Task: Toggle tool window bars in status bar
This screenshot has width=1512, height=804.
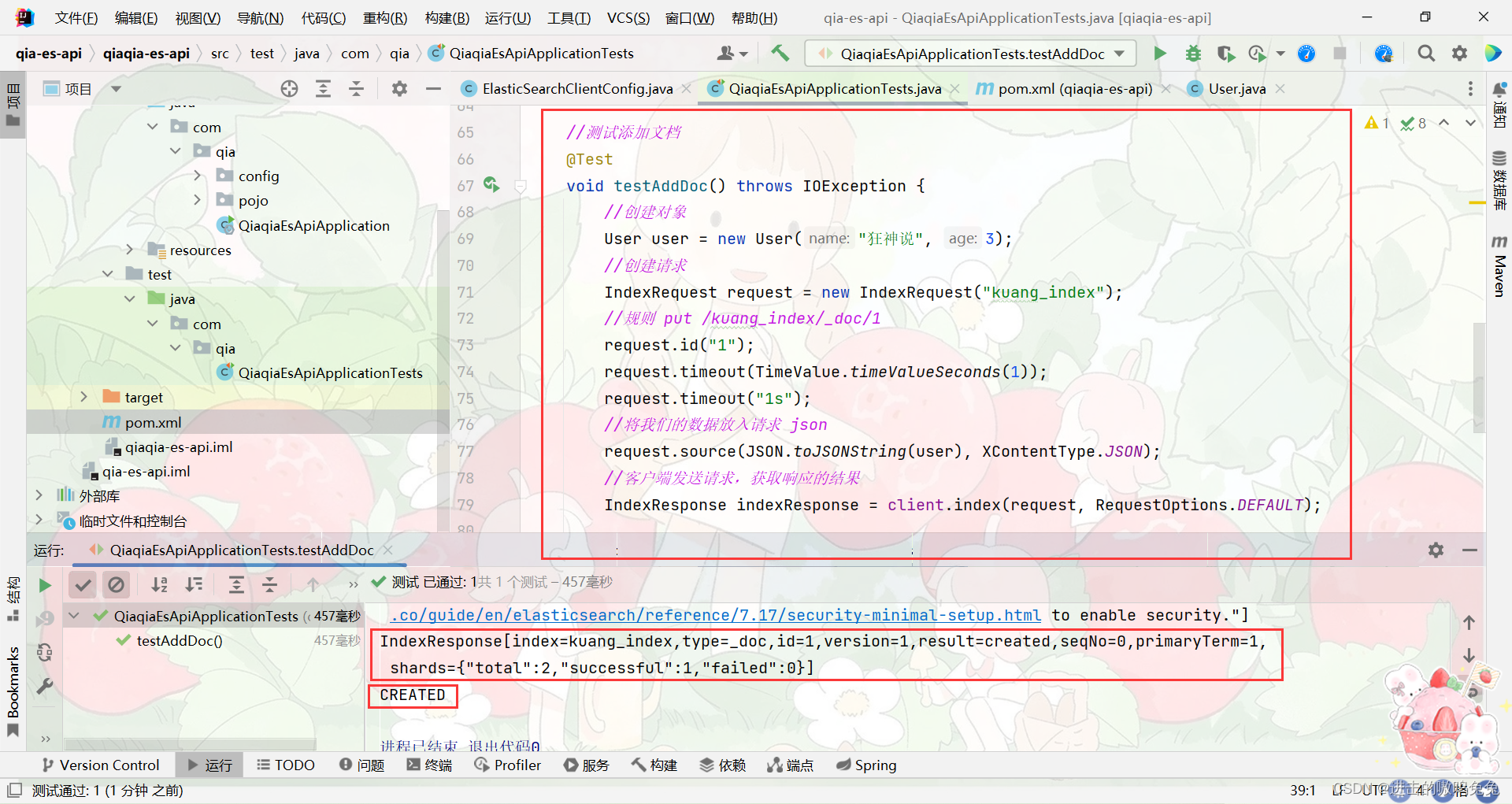Action: tap(13, 790)
